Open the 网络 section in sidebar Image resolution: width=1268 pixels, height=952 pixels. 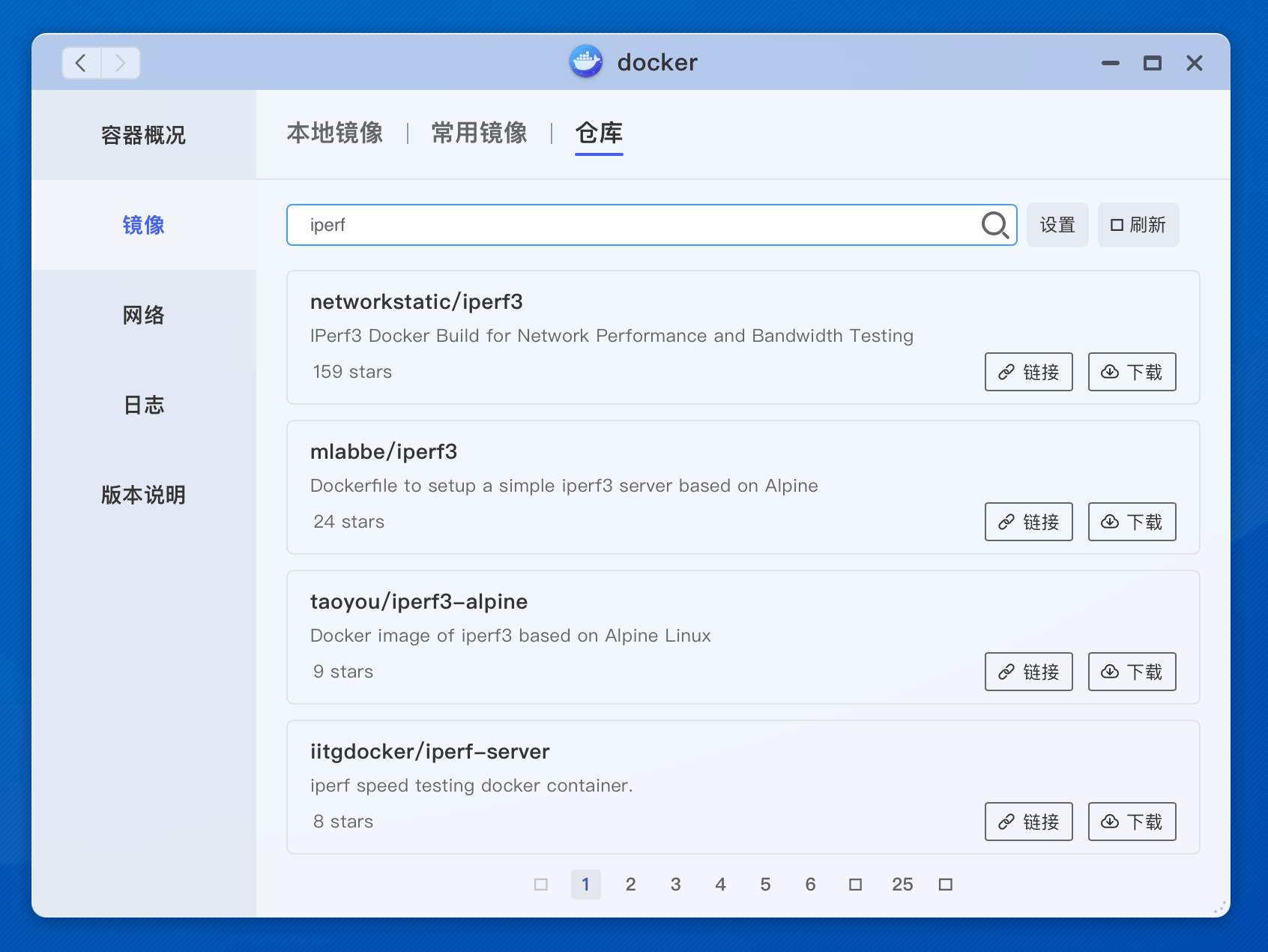tap(144, 315)
